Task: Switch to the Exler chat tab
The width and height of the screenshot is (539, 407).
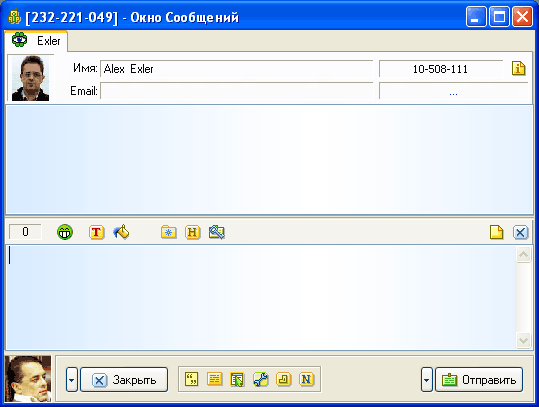Action: [36, 41]
